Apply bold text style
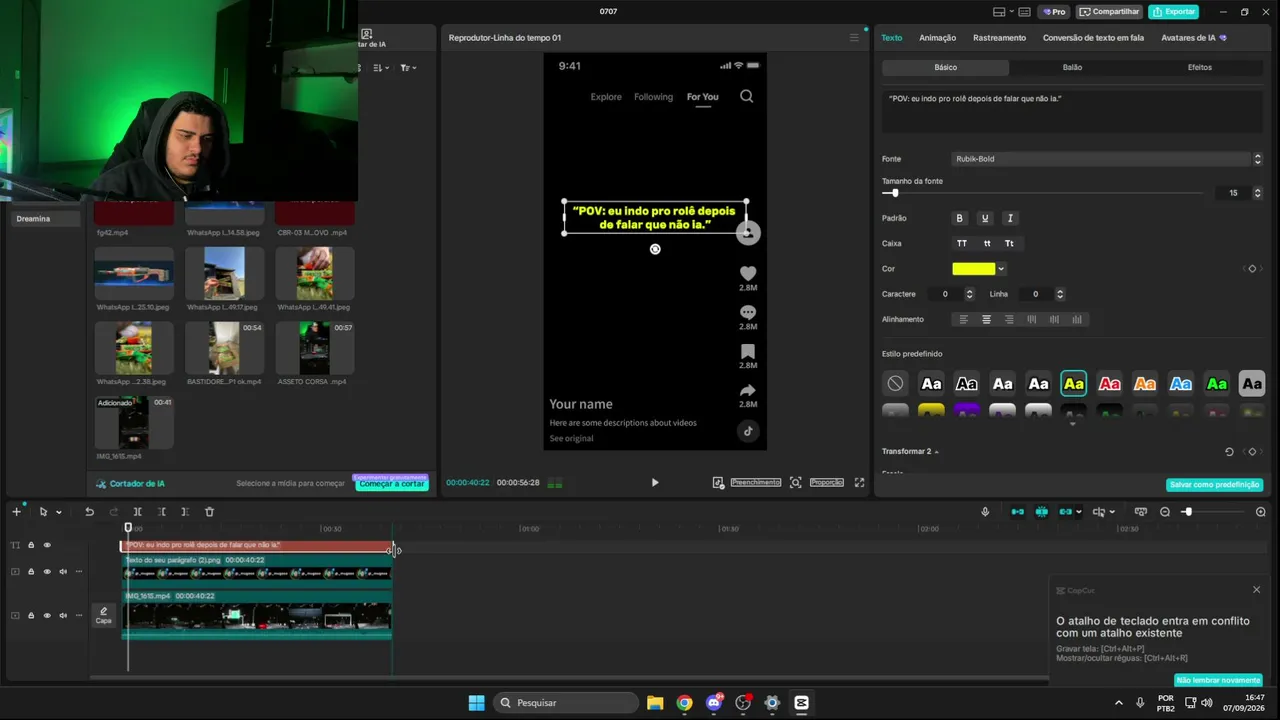The height and width of the screenshot is (720, 1280). pos(960,218)
